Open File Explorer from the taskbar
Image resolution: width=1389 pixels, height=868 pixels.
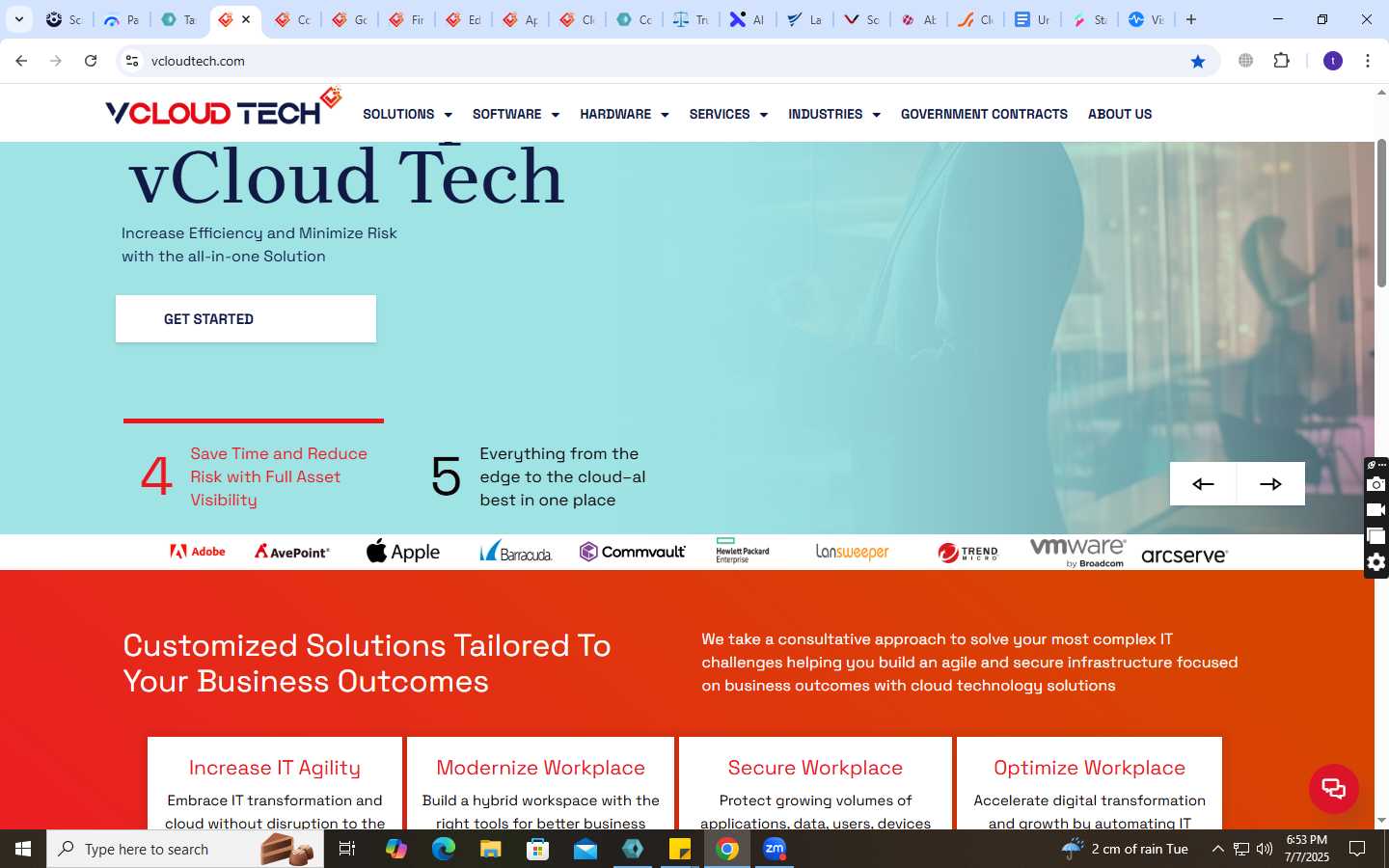[x=491, y=849]
